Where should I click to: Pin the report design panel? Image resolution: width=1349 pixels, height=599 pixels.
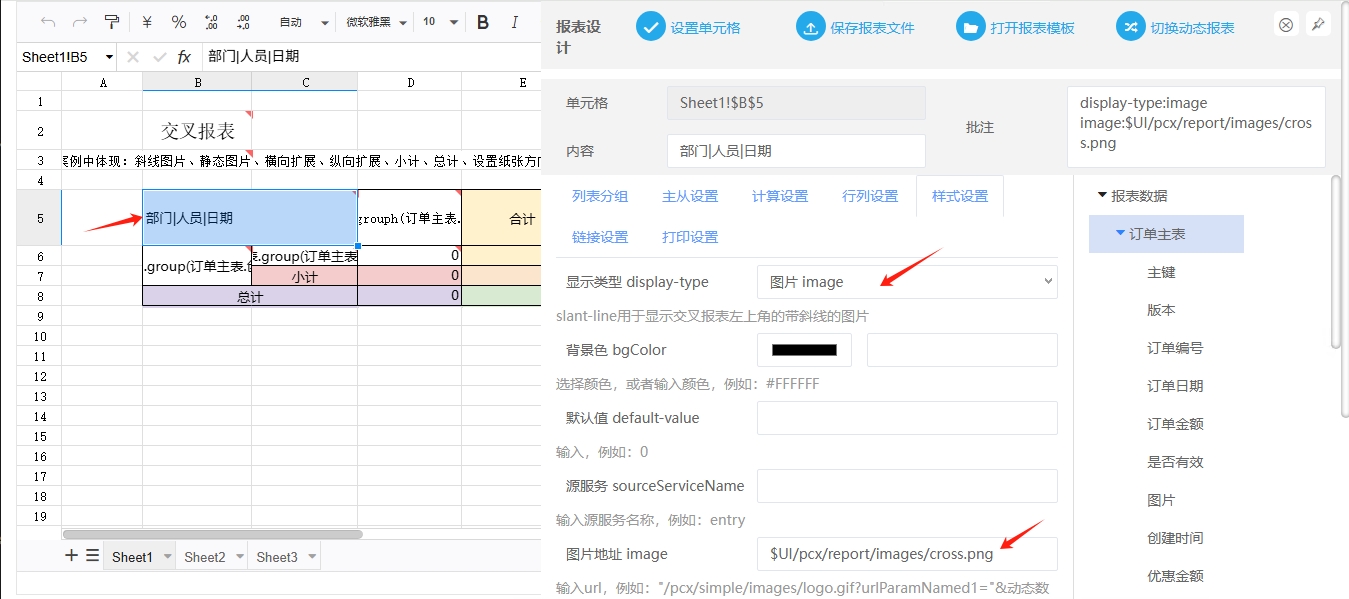pyautogui.click(x=1318, y=25)
